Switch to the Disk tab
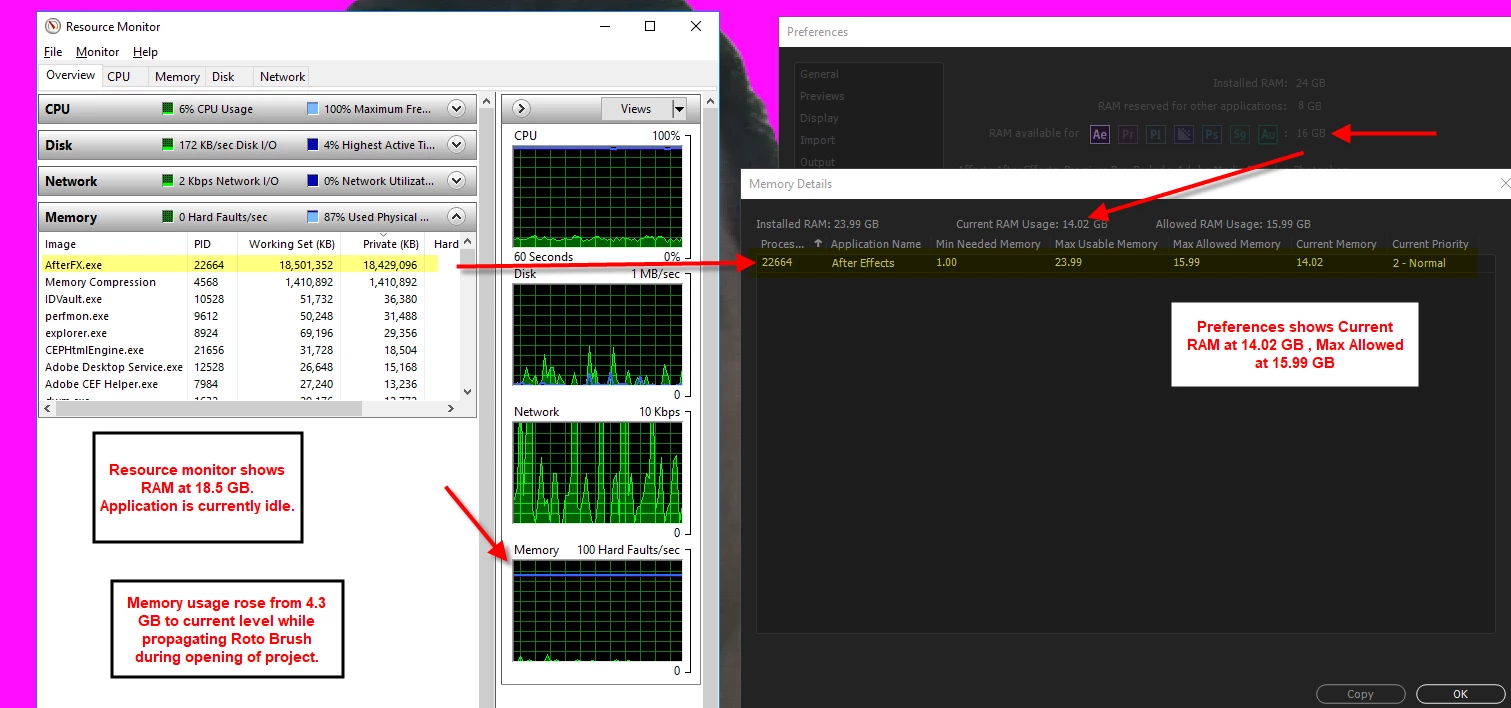Viewport: 1511px width, 708px height. click(x=223, y=76)
